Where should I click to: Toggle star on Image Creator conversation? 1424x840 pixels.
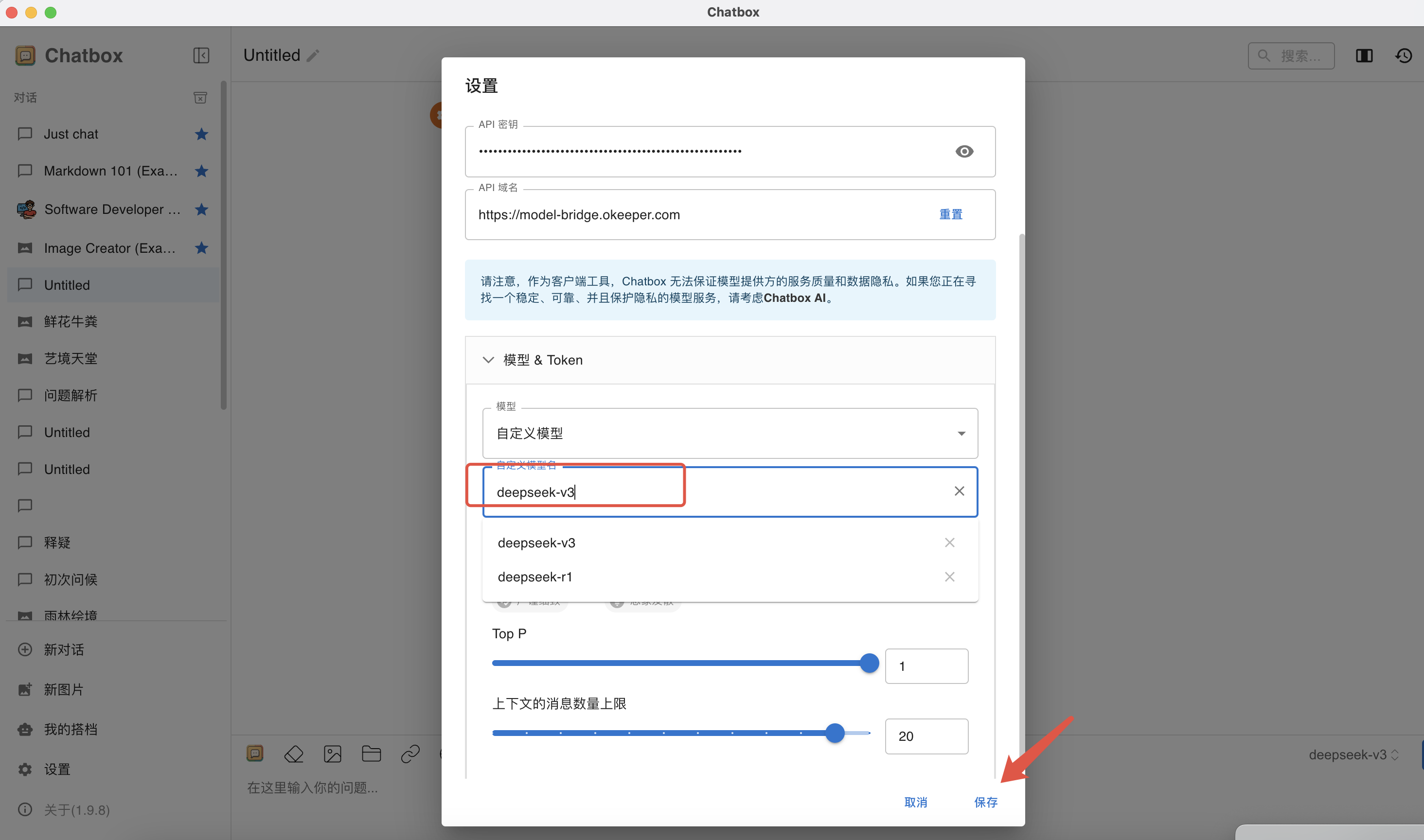[x=201, y=248]
